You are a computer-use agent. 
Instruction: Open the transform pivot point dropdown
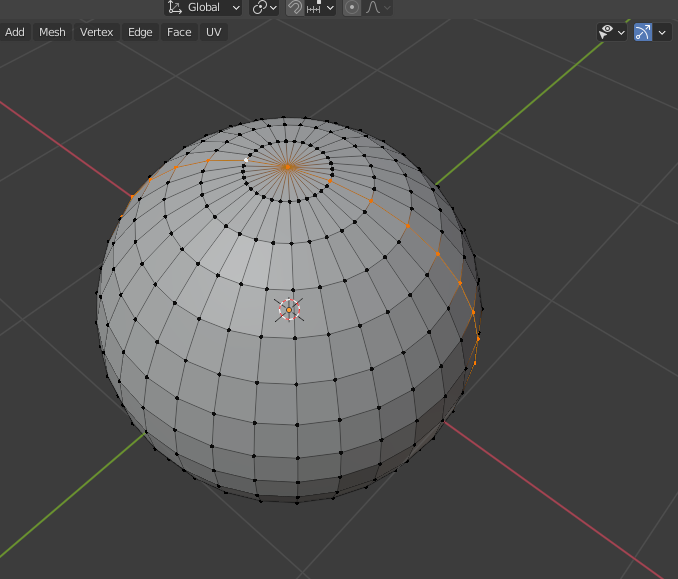point(264,7)
